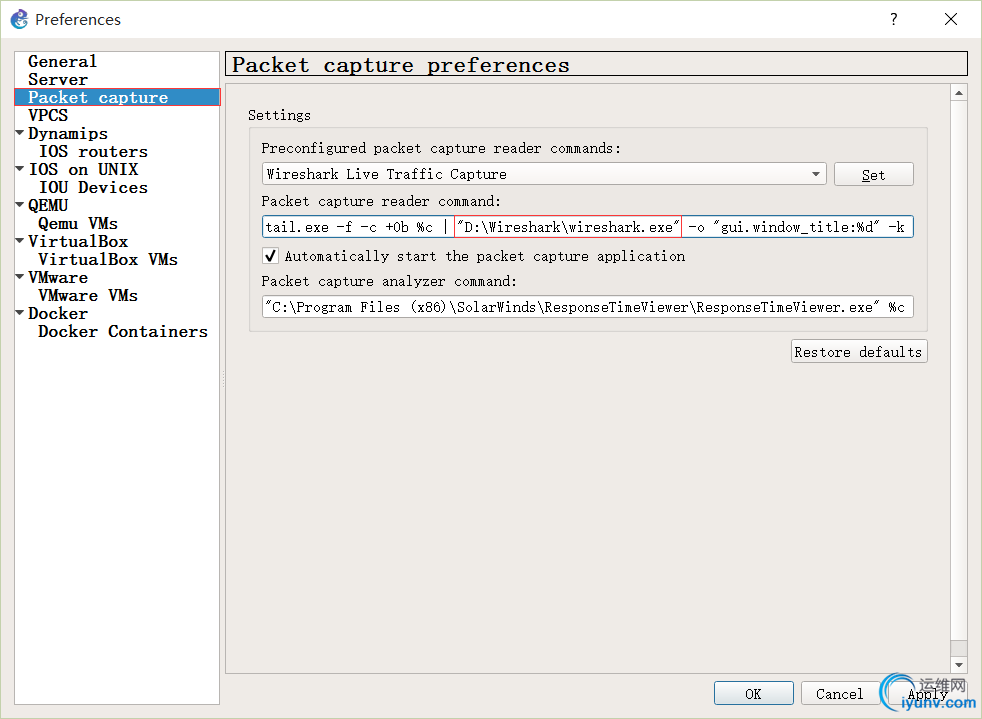Confirm with the OK button

753,693
